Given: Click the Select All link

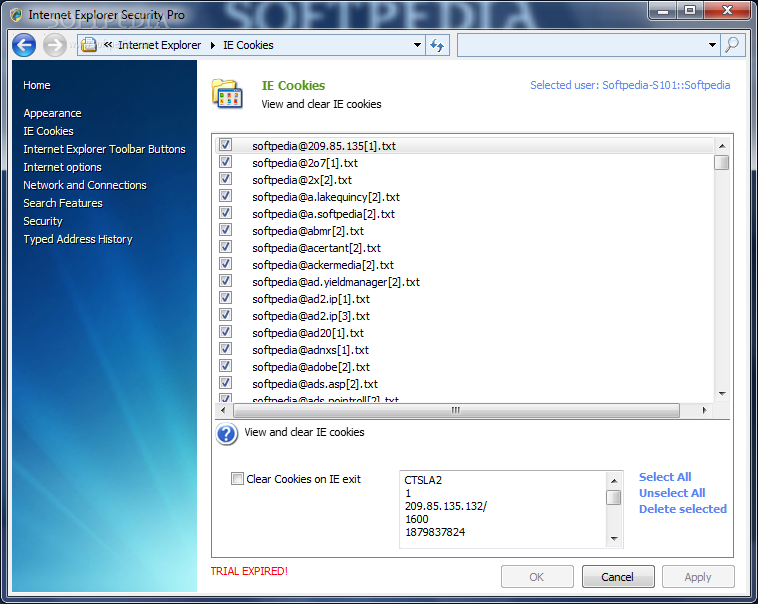Looking at the screenshot, I should pos(665,477).
